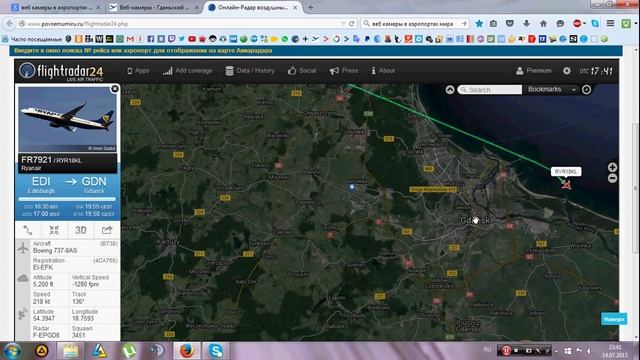Switch to 3D view
This screenshot has height=360, width=640.
tap(80, 230)
